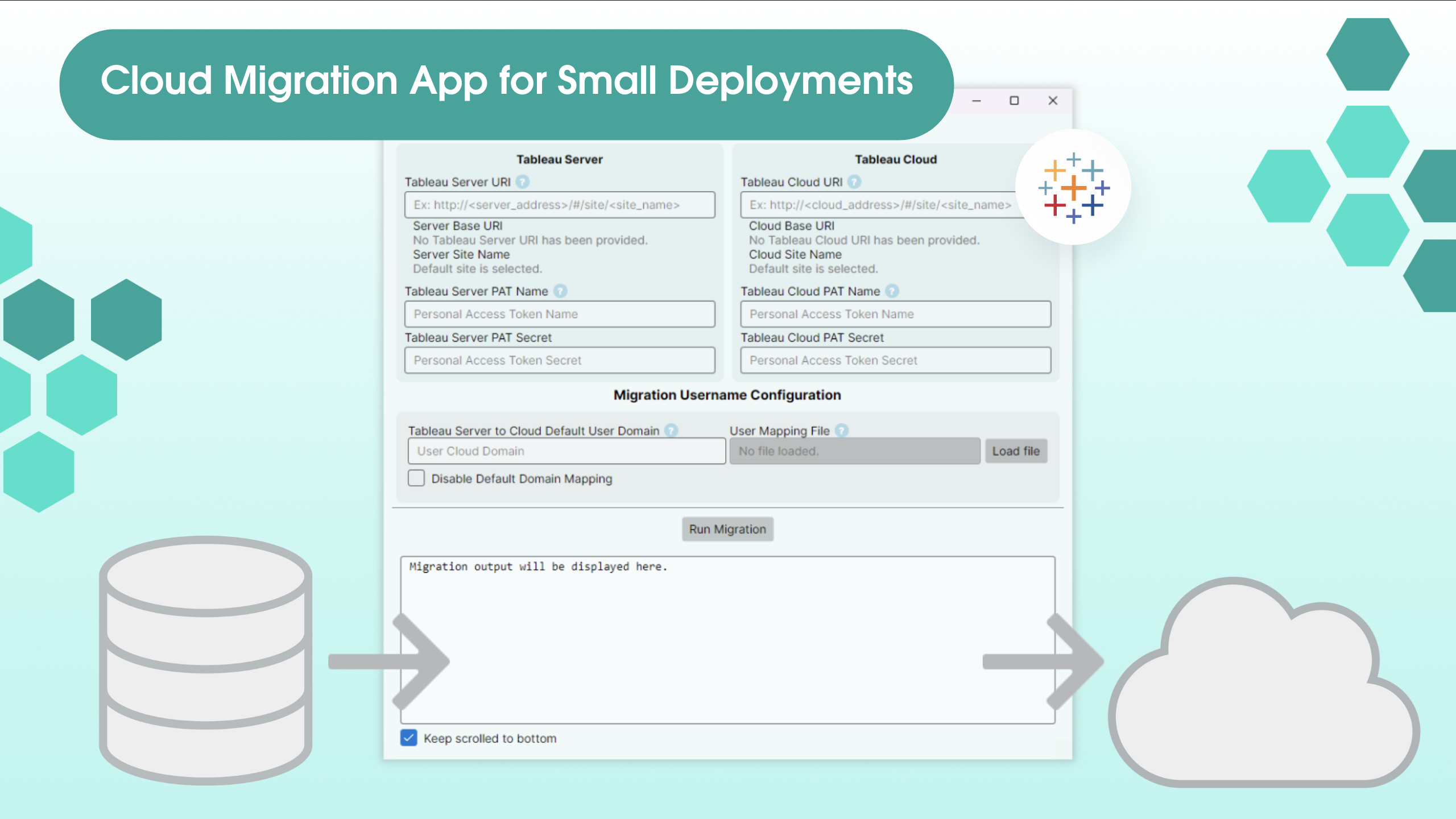This screenshot has height=819, width=1456.
Task: Click help icon beside Tableau Cloud PAT Name
Action: [892, 291]
